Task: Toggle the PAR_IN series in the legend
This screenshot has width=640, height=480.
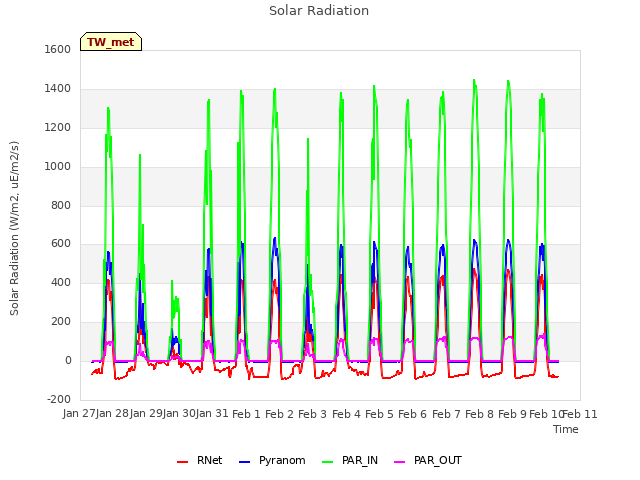Action: pyautogui.click(x=350, y=460)
